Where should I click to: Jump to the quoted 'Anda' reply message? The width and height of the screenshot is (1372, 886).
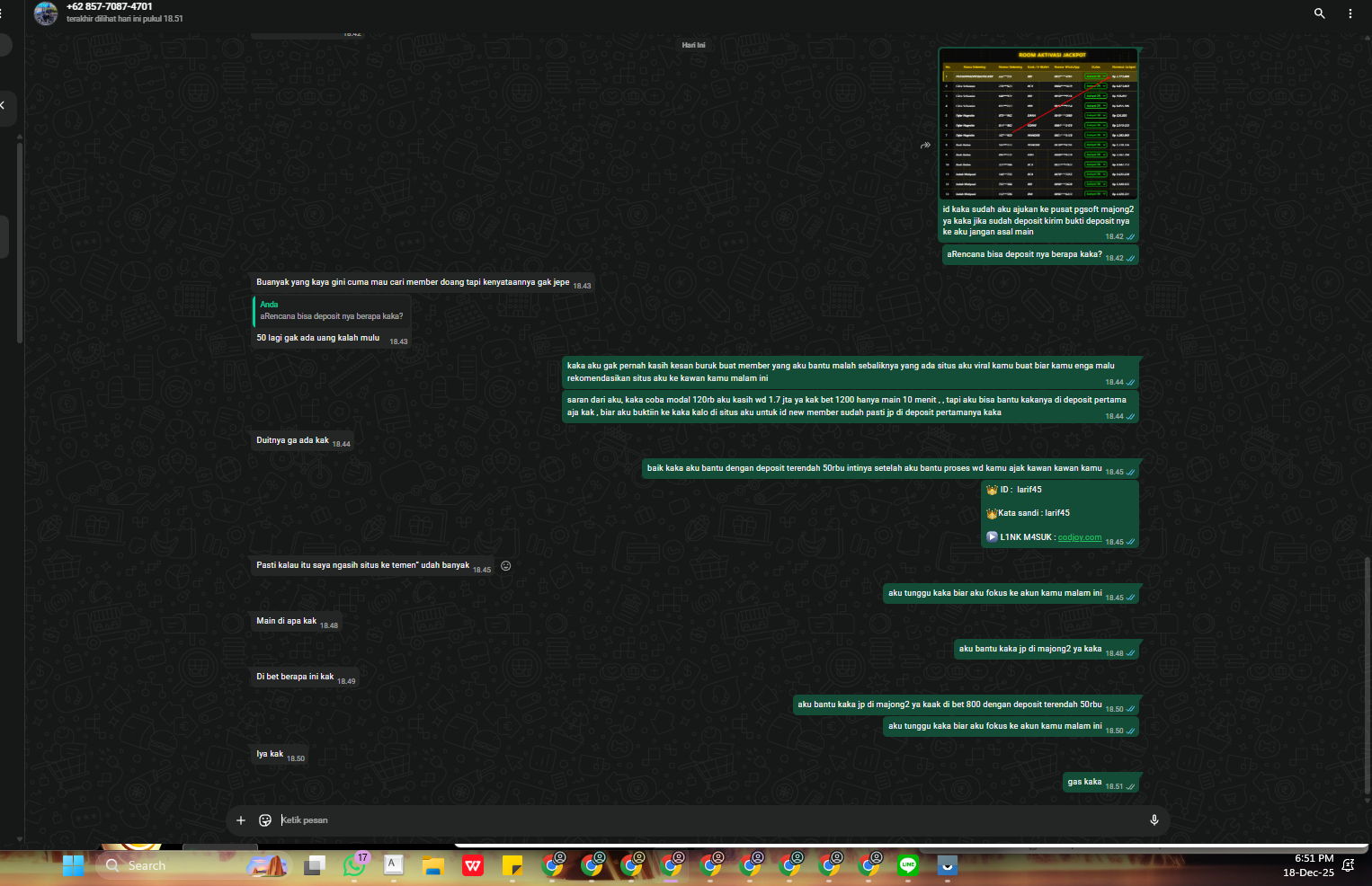(x=332, y=310)
